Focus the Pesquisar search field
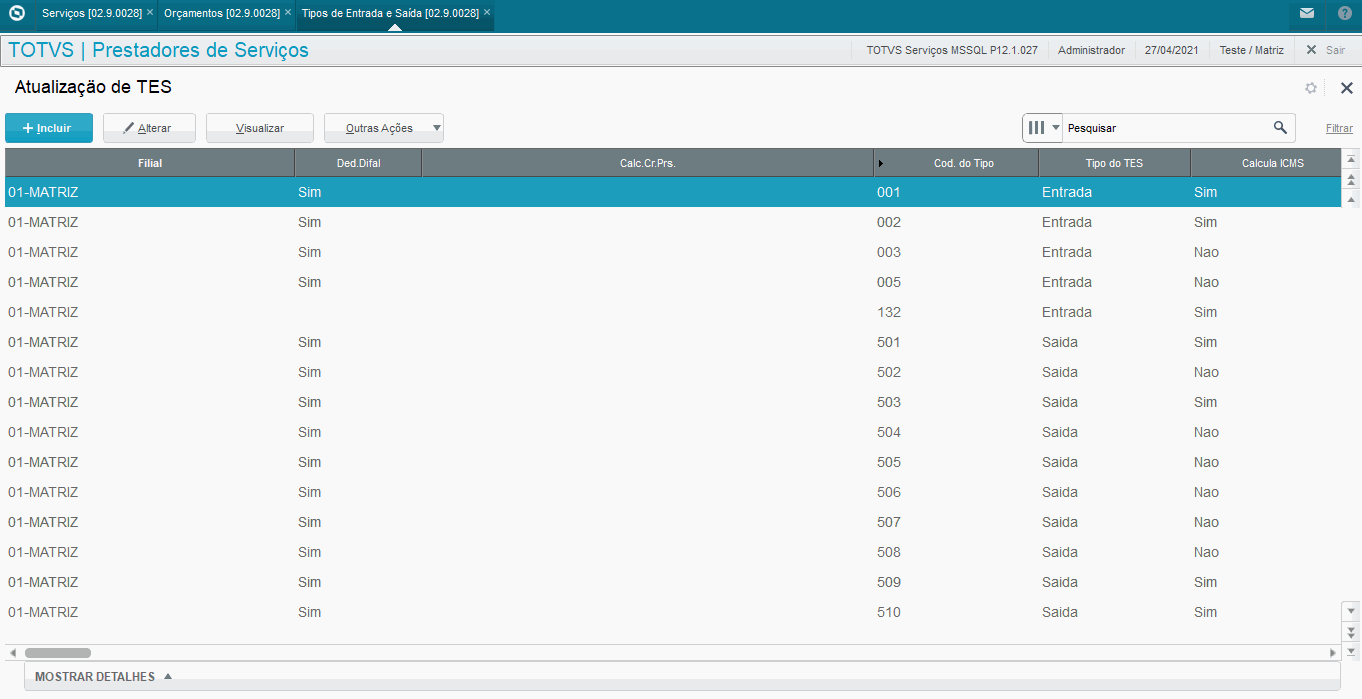The height and width of the screenshot is (699, 1362). pos(1167,128)
